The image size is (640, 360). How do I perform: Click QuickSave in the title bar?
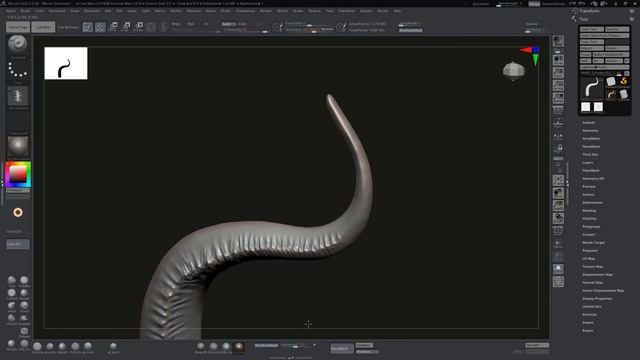click(480, 4)
